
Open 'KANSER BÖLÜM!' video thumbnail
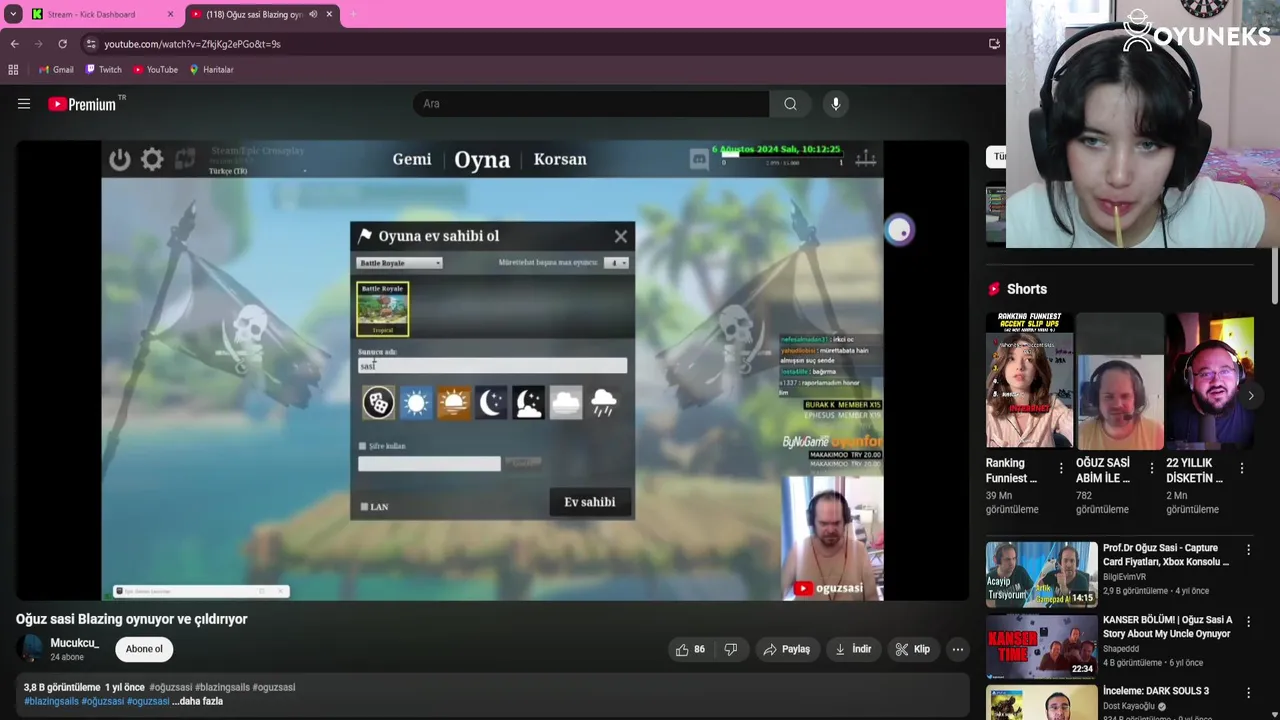click(1041, 646)
